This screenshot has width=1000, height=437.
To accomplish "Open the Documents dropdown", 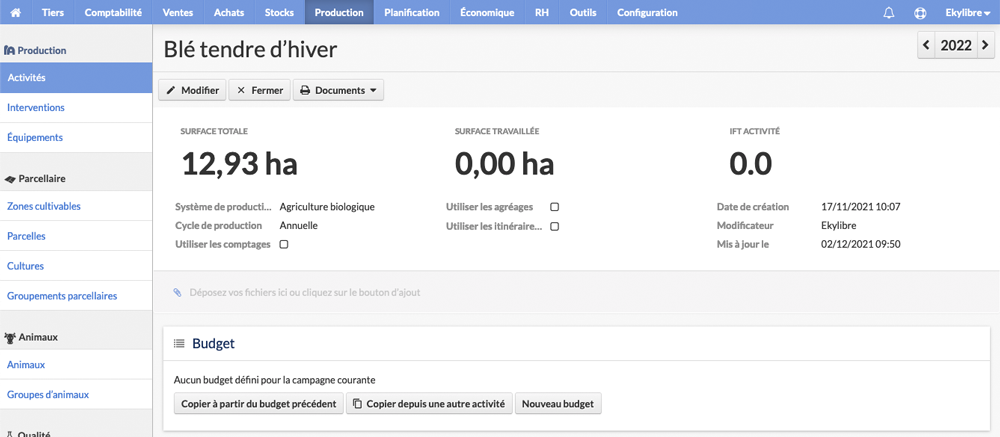I will pyautogui.click(x=339, y=91).
